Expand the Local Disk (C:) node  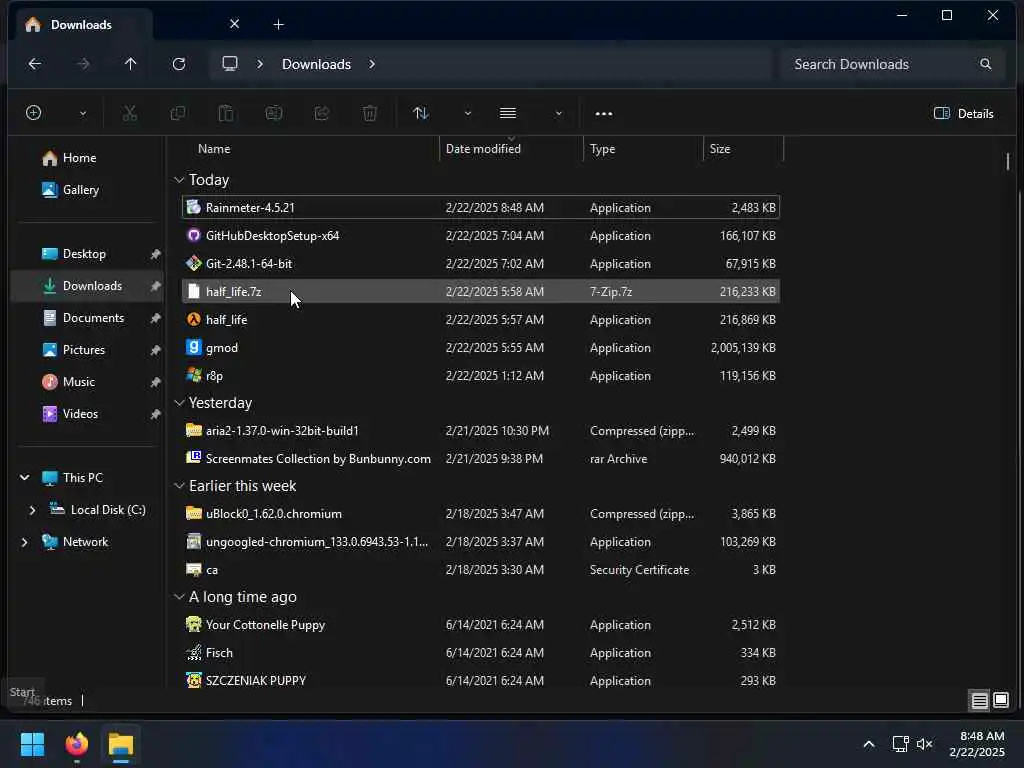[x=32, y=510]
